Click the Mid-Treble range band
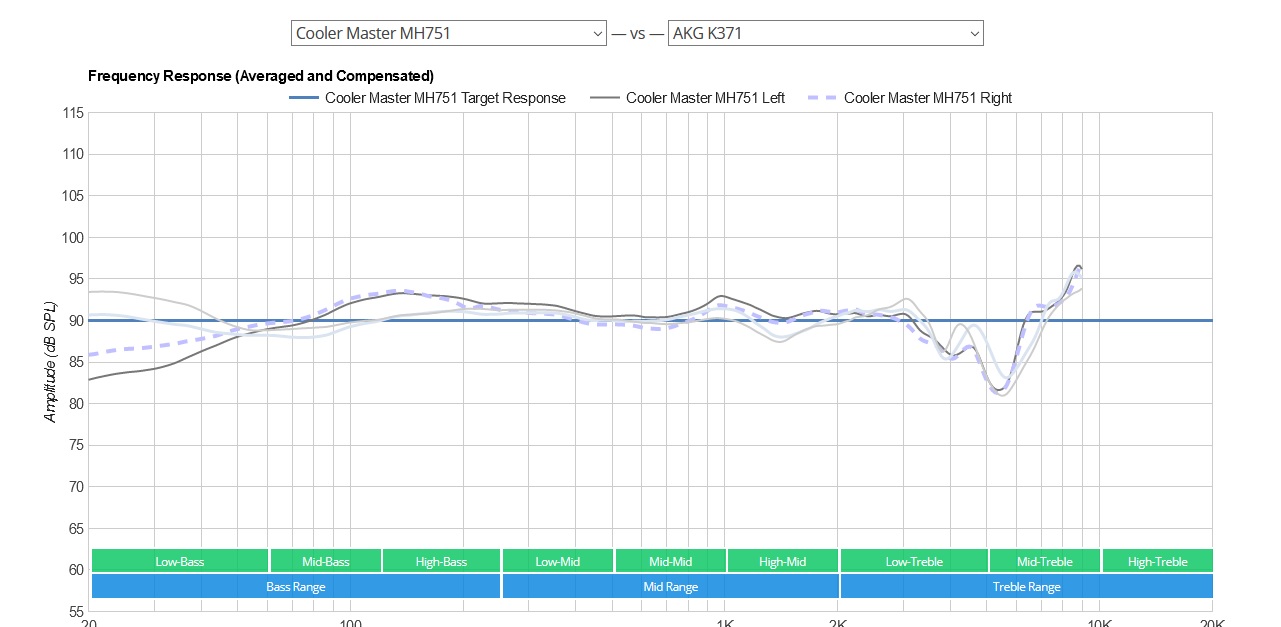Screen dimensions: 1281x627 [1045, 561]
